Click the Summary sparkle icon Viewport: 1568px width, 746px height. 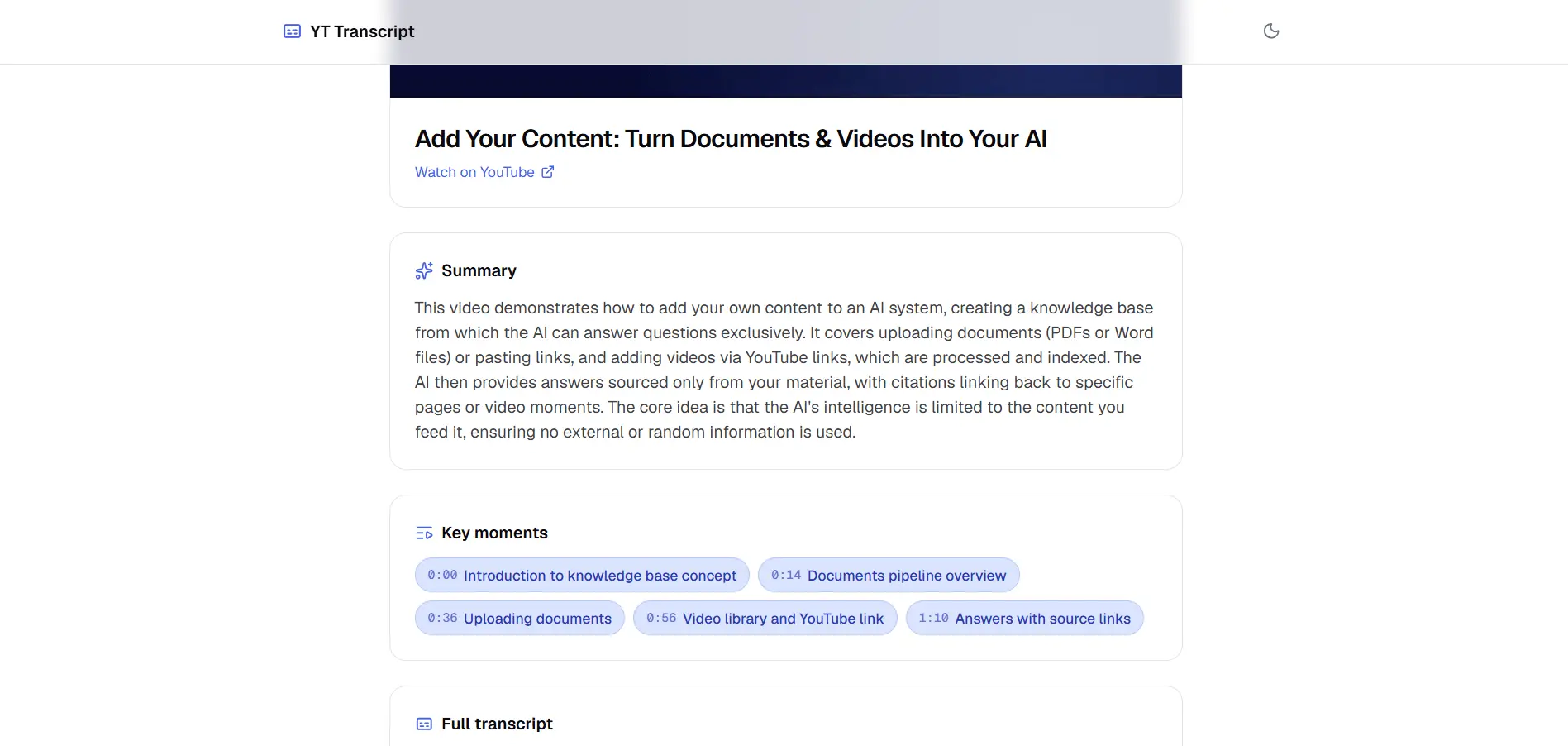[x=424, y=270]
